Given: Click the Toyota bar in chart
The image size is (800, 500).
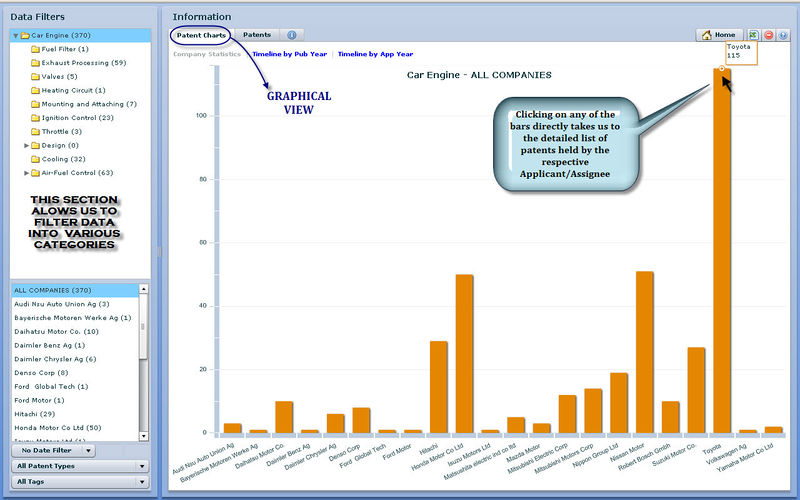Looking at the screenshot, I should (722, 250).
